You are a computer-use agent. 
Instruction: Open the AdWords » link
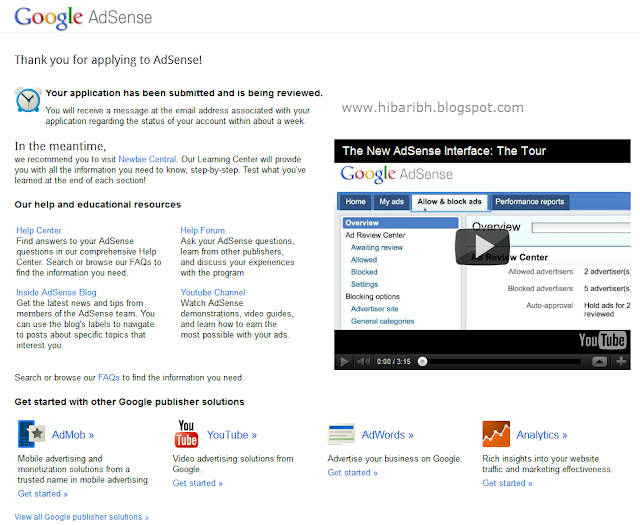[x=387, y=435]
